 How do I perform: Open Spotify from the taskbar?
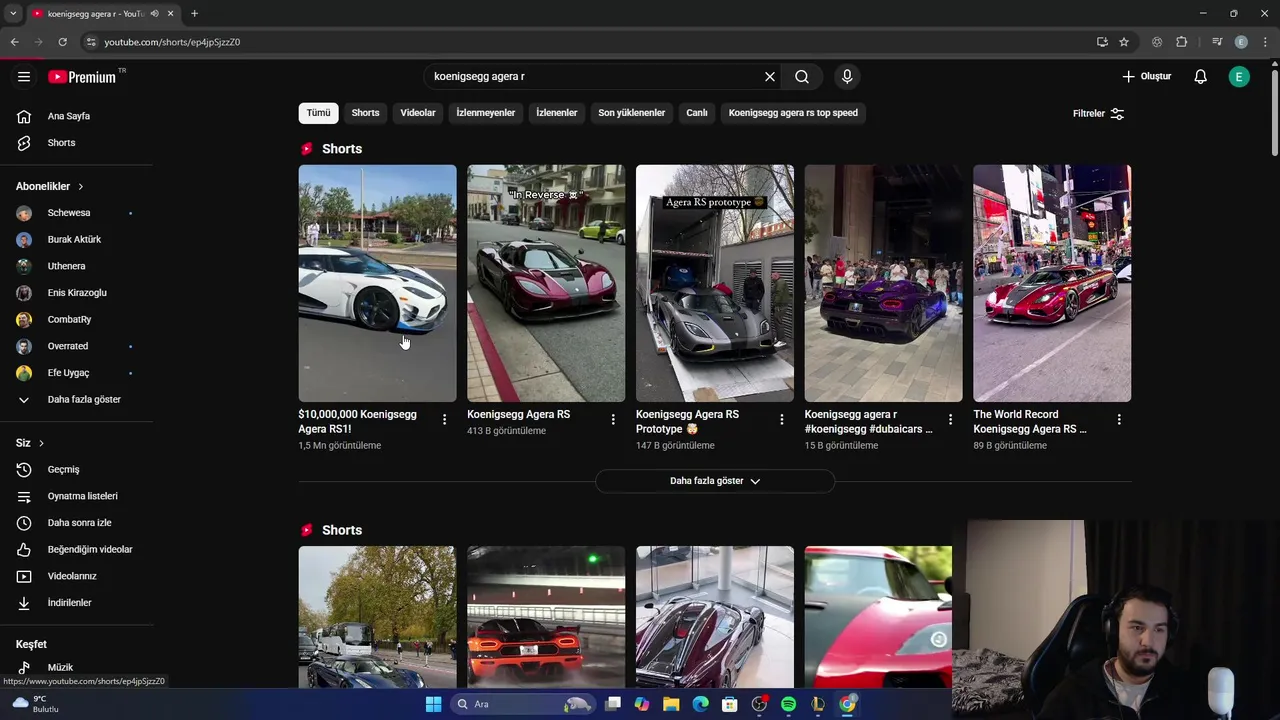click(x=788, y=704)
